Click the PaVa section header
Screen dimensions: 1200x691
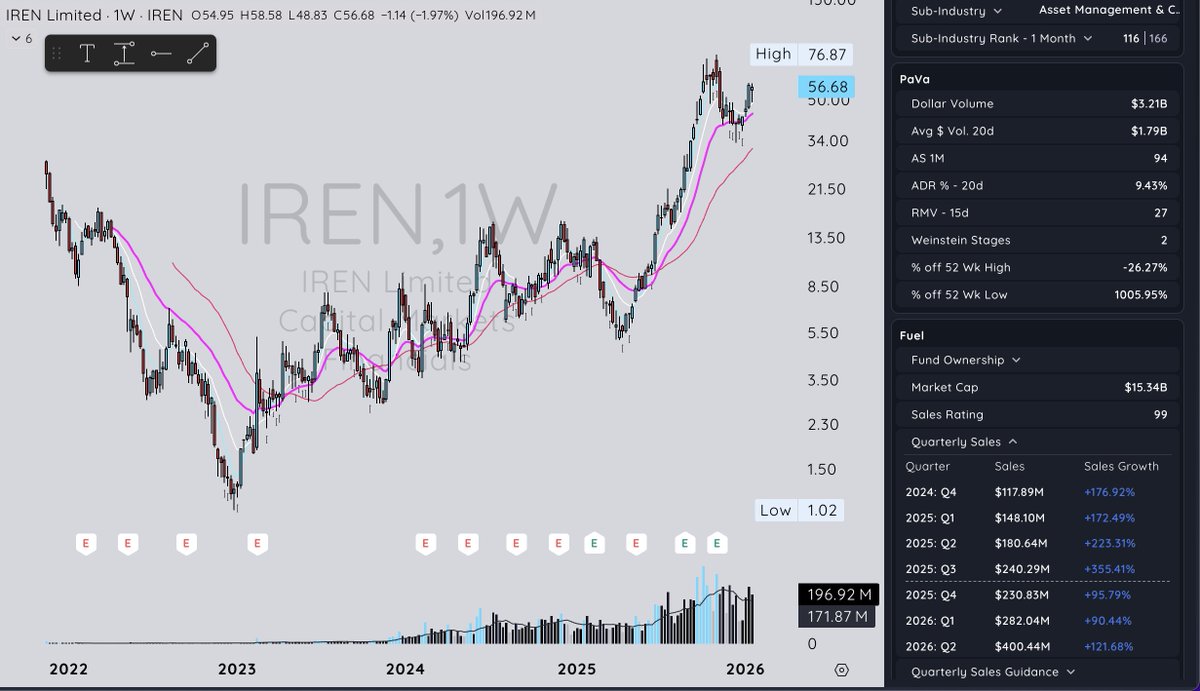915,78
